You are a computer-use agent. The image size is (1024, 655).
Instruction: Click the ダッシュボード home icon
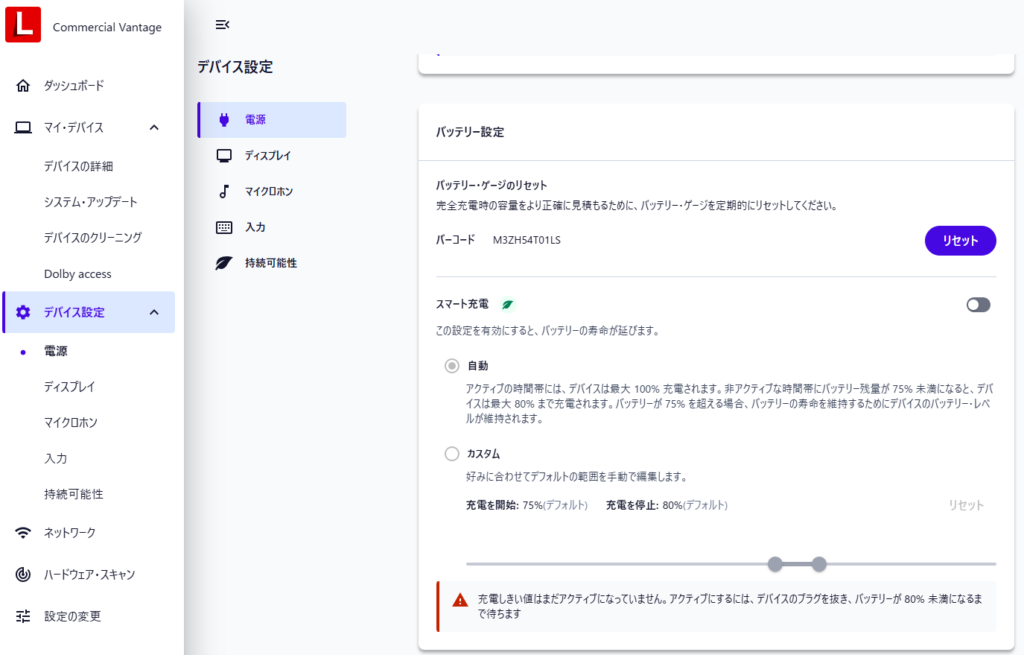[23, 86]
